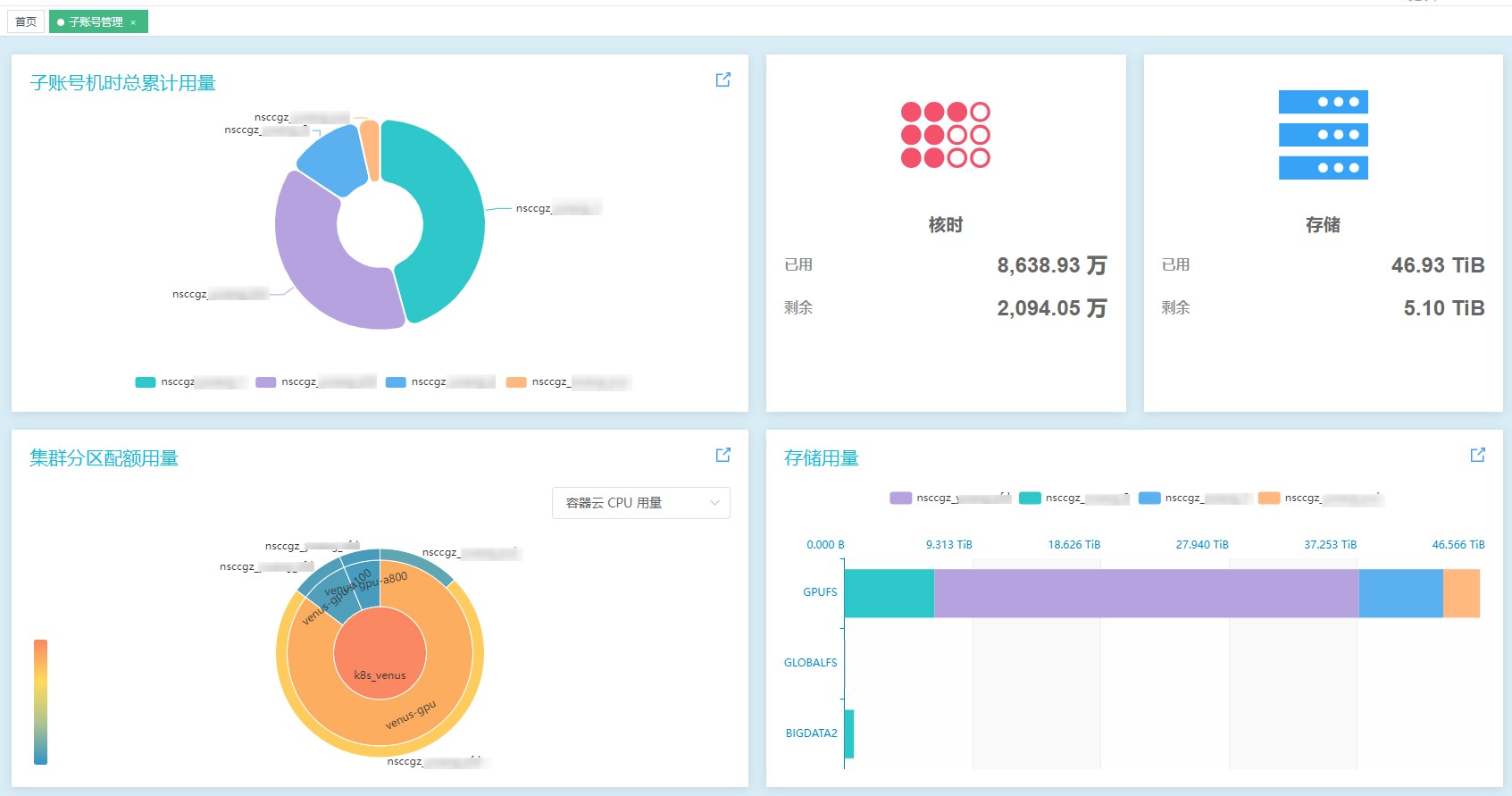Expand the 集群分区配额用量 chart panel
The height and width of the screenshot is (796, 1512).
(723, 455)
